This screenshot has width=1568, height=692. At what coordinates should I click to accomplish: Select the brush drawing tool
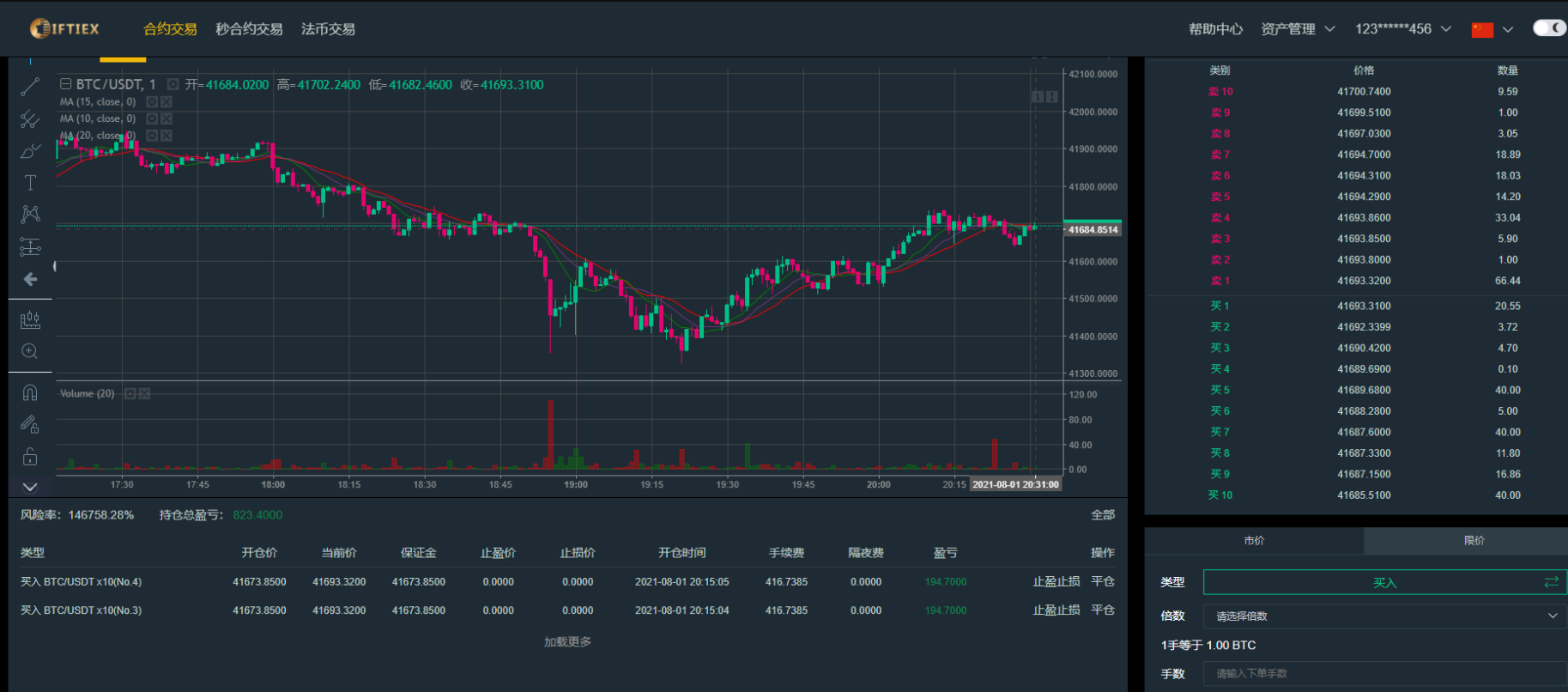click(30, 151)
